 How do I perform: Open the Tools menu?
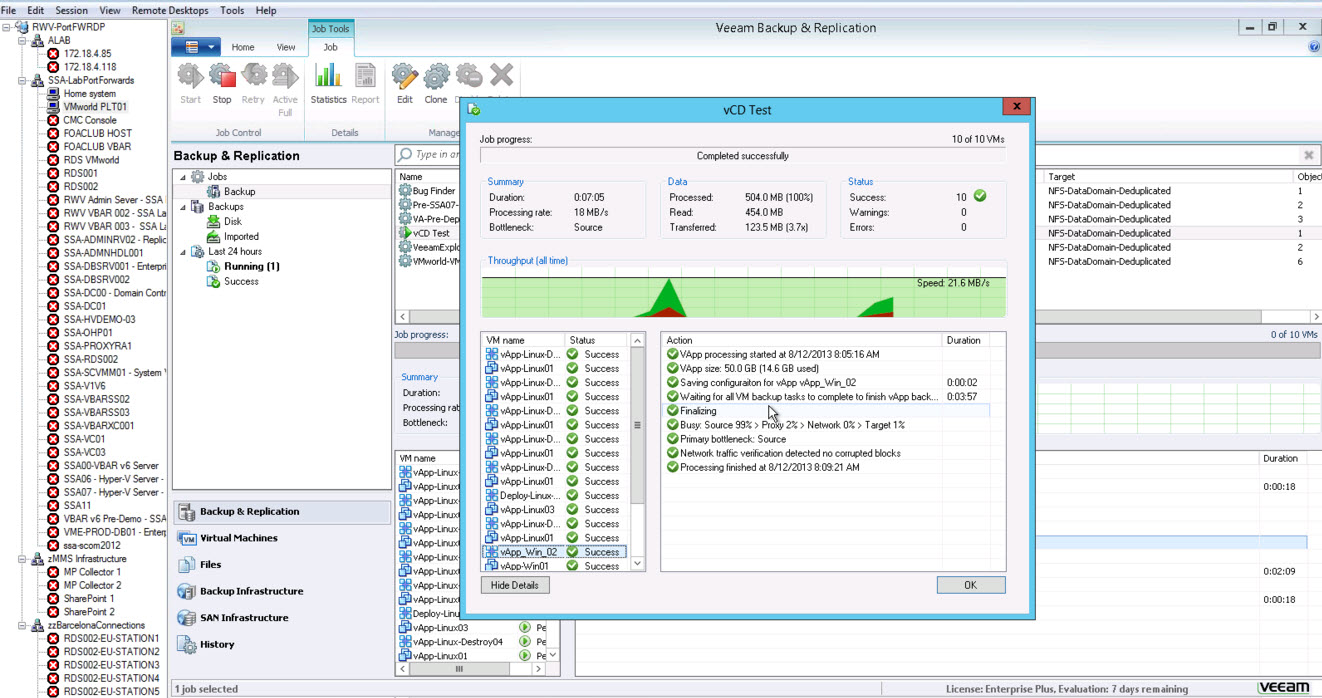pos(231,10)
